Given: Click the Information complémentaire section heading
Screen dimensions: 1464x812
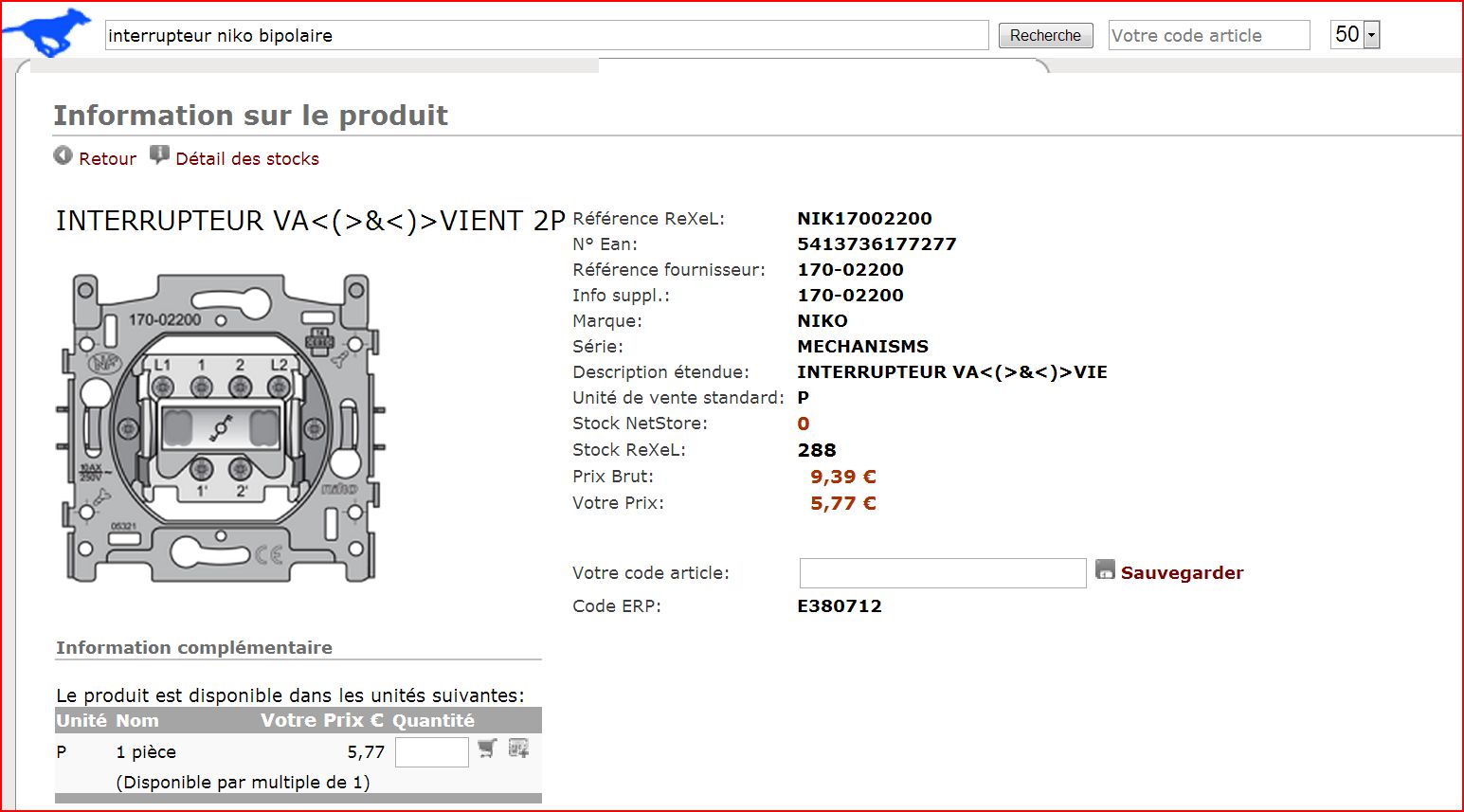Looking at the screenshot, I should 194,648.
